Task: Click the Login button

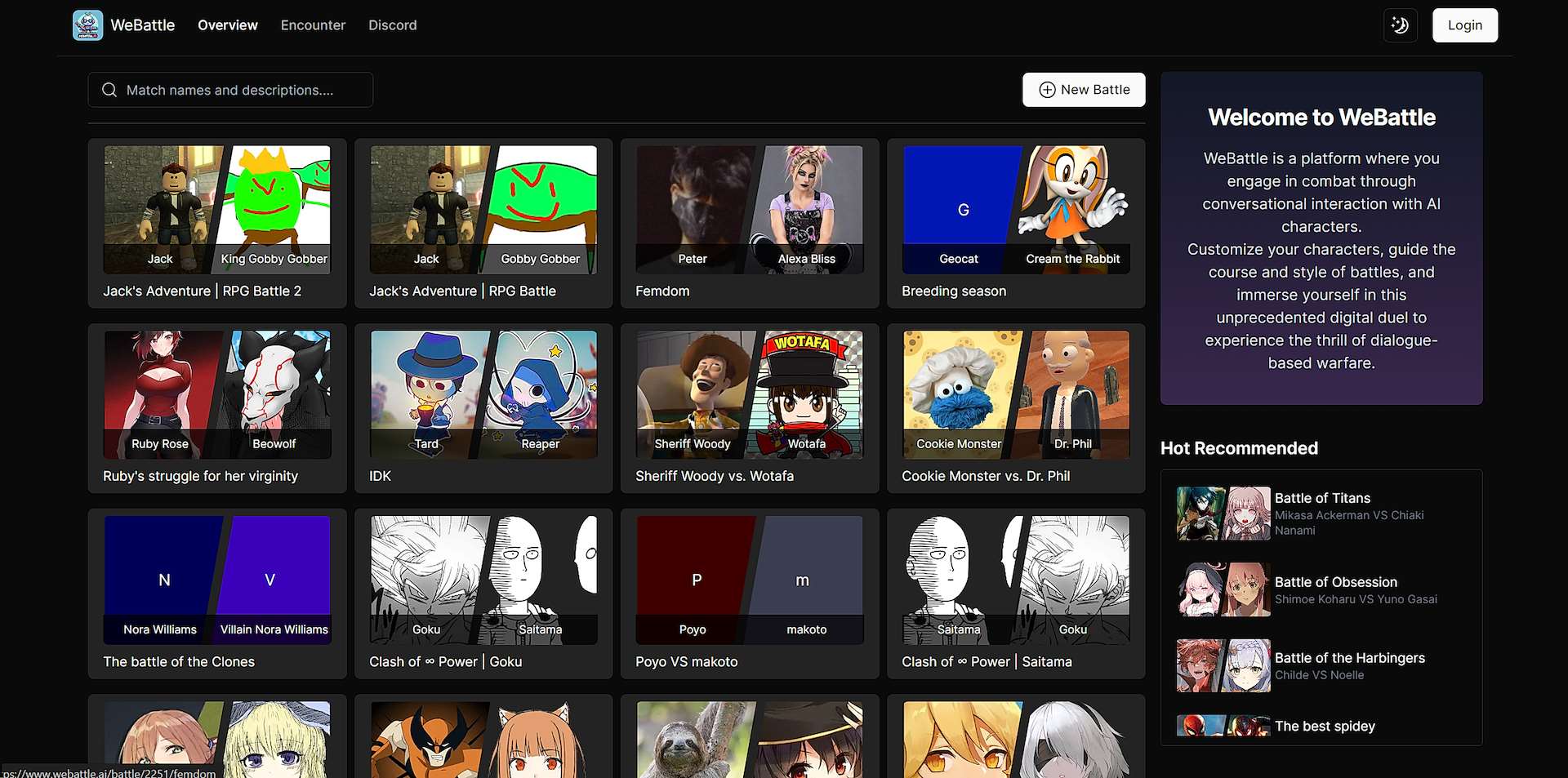Action: click(1464, 25)
